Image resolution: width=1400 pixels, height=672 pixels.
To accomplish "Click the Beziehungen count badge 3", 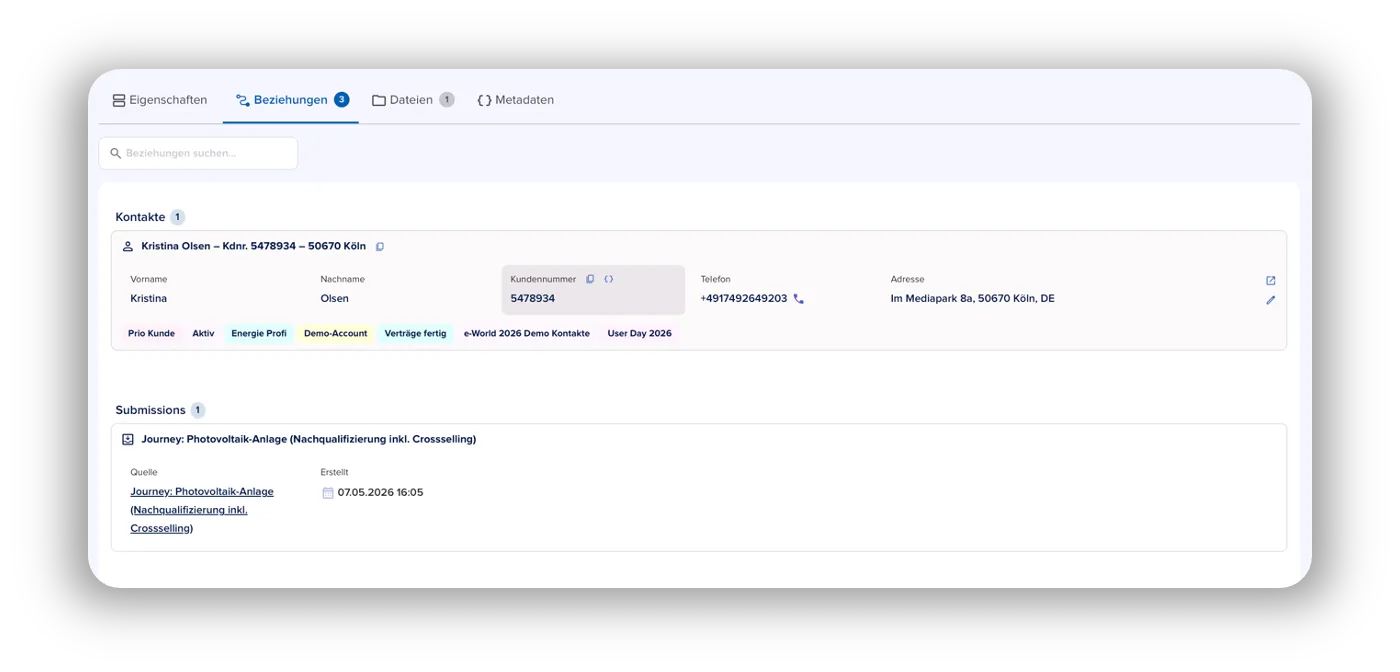I will (342, 99).
